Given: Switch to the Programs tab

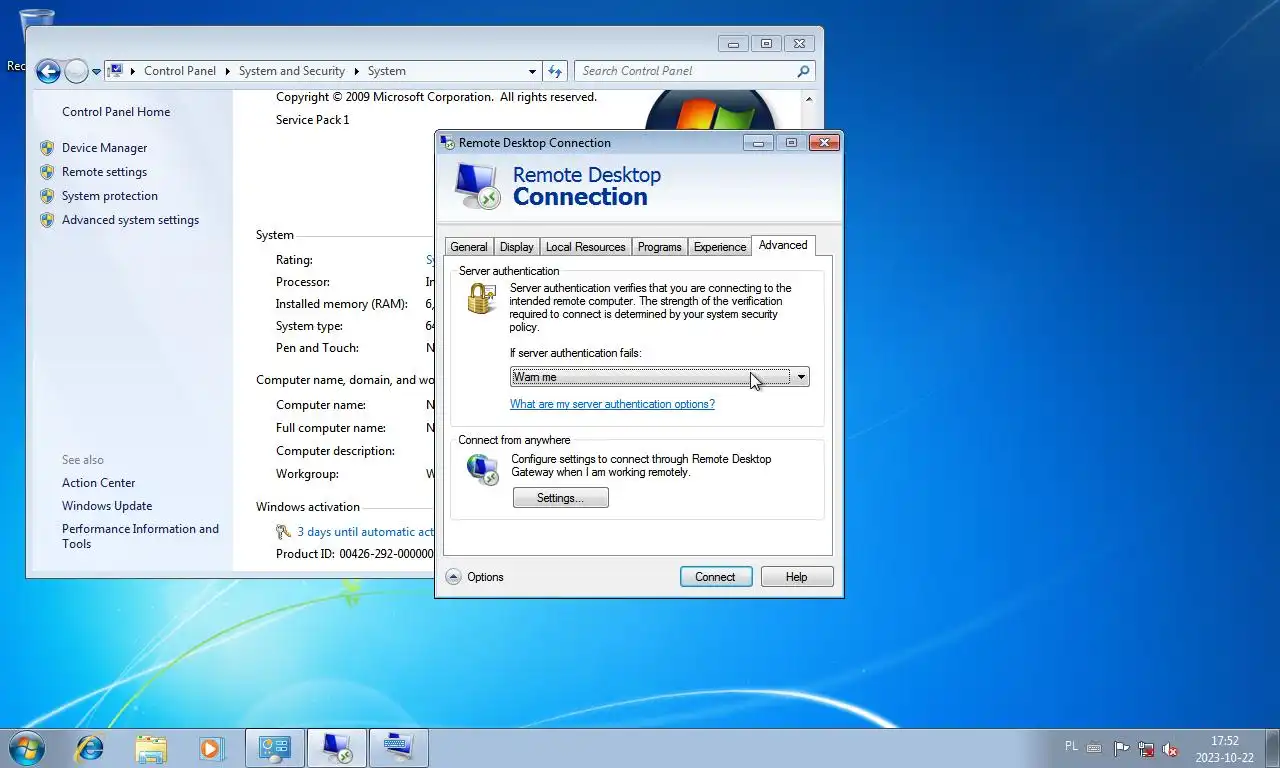Looking at the screenshot, I should tap(659, 247).
